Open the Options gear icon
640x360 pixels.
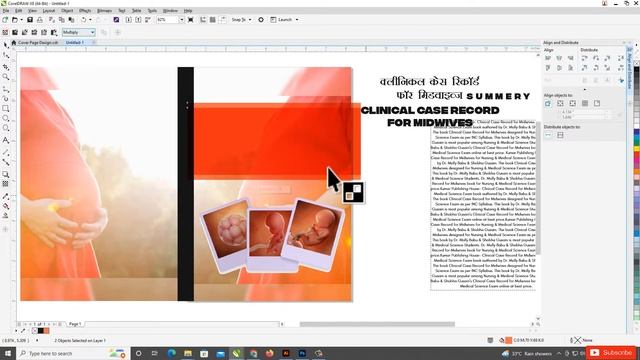click(261, 20)
